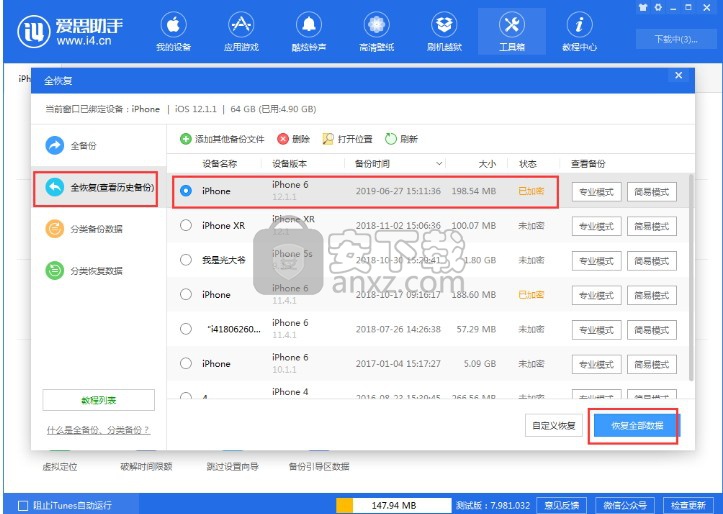Open the 教程中心 tutorial center
Screen dimensions: 723x514
tap(579, 32)
